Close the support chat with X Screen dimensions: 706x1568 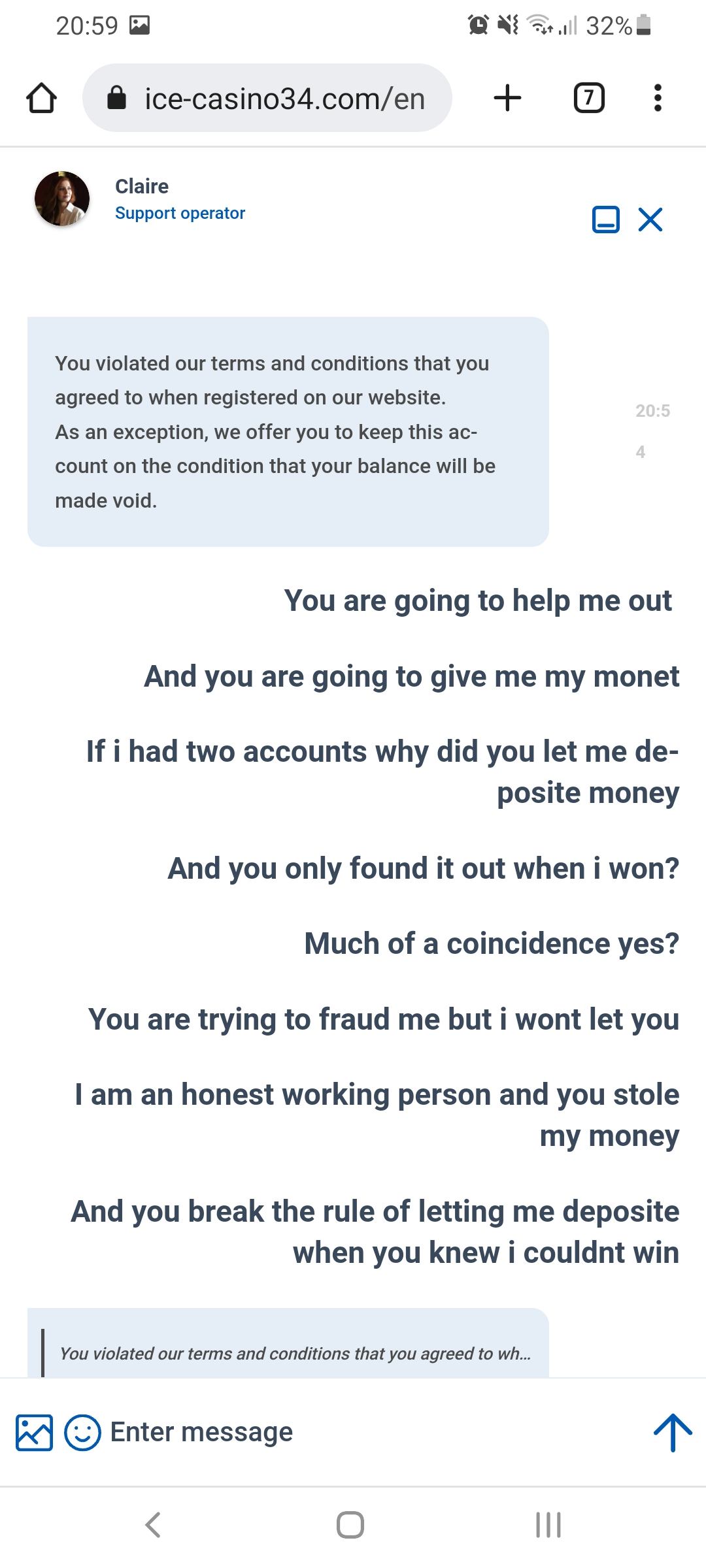(x=650, y=220)
